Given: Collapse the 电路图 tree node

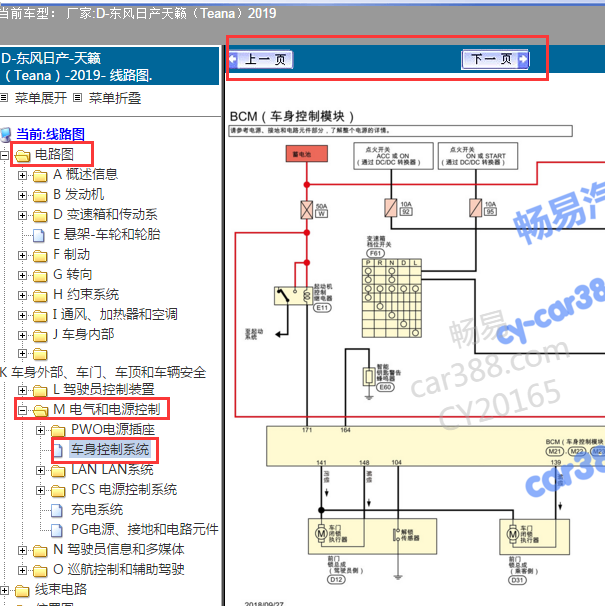Looking at the screenshot, I should pyautogui.click(x=4, y=155).
